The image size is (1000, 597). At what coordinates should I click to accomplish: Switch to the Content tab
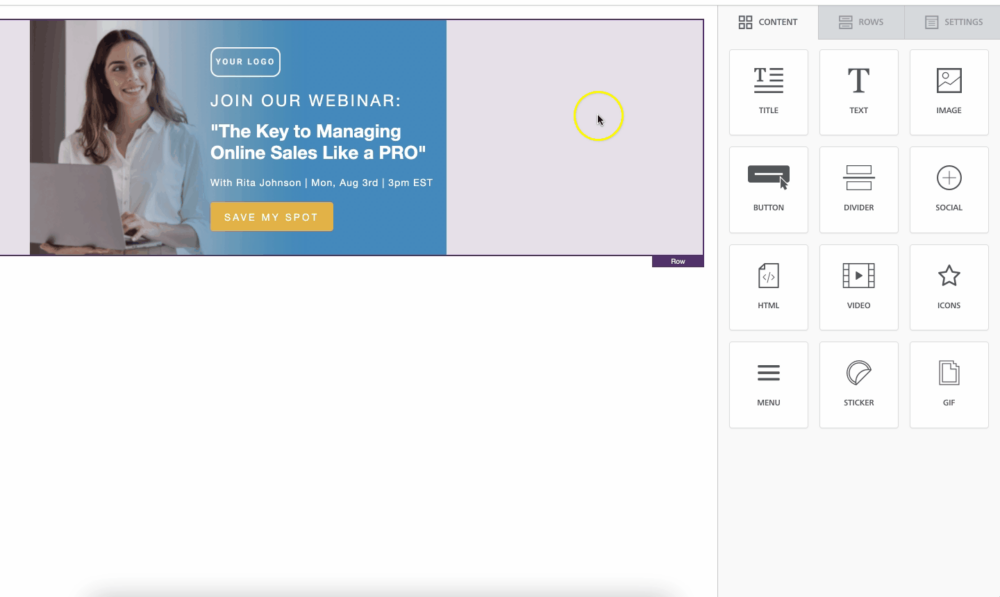coord(768,22)
